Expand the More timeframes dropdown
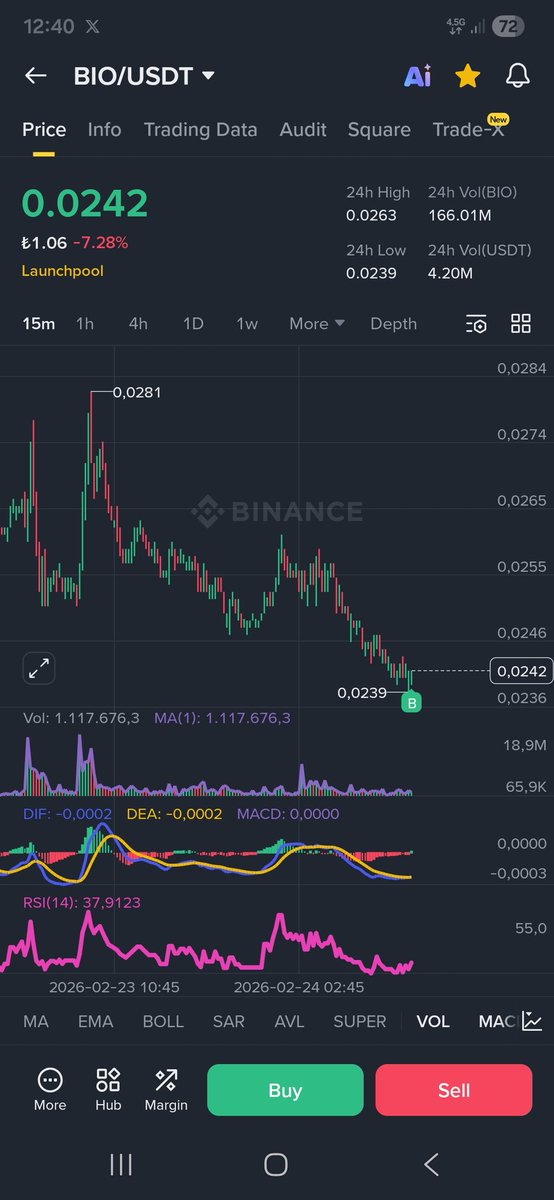 [317, 323]
